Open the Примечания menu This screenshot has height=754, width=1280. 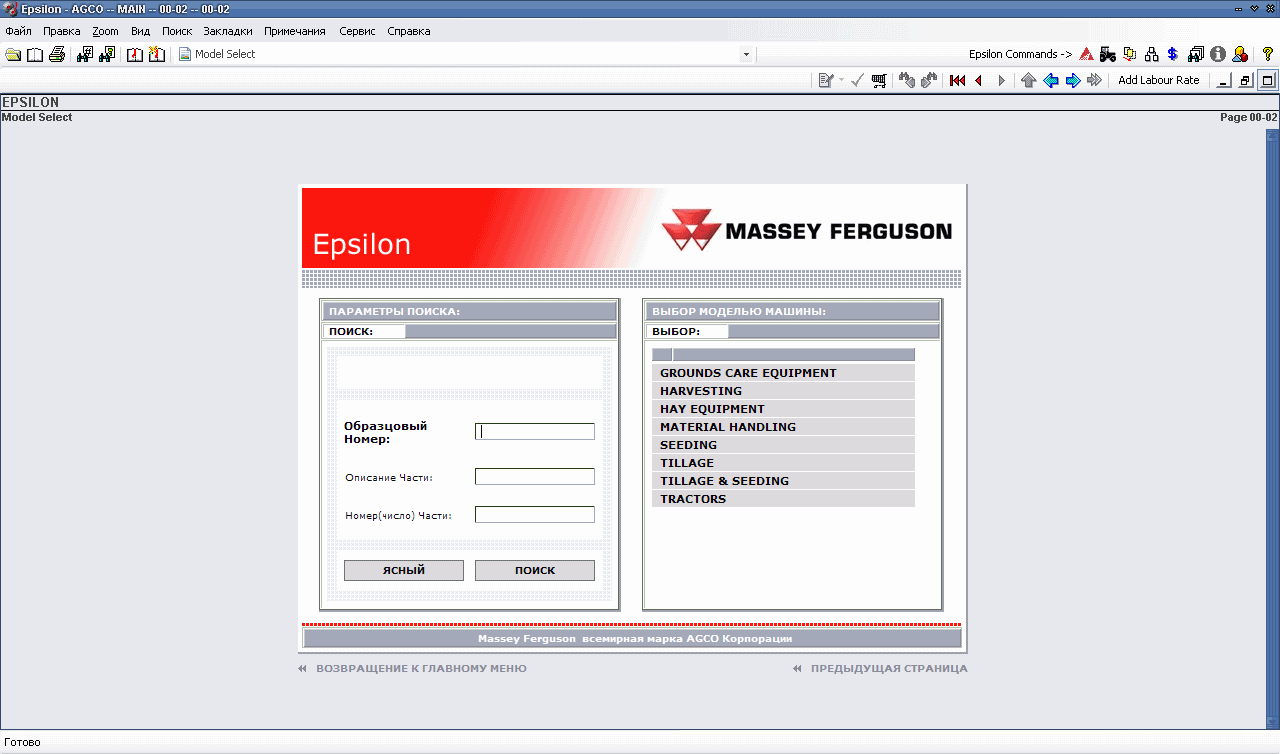click(x=295, y=31)
